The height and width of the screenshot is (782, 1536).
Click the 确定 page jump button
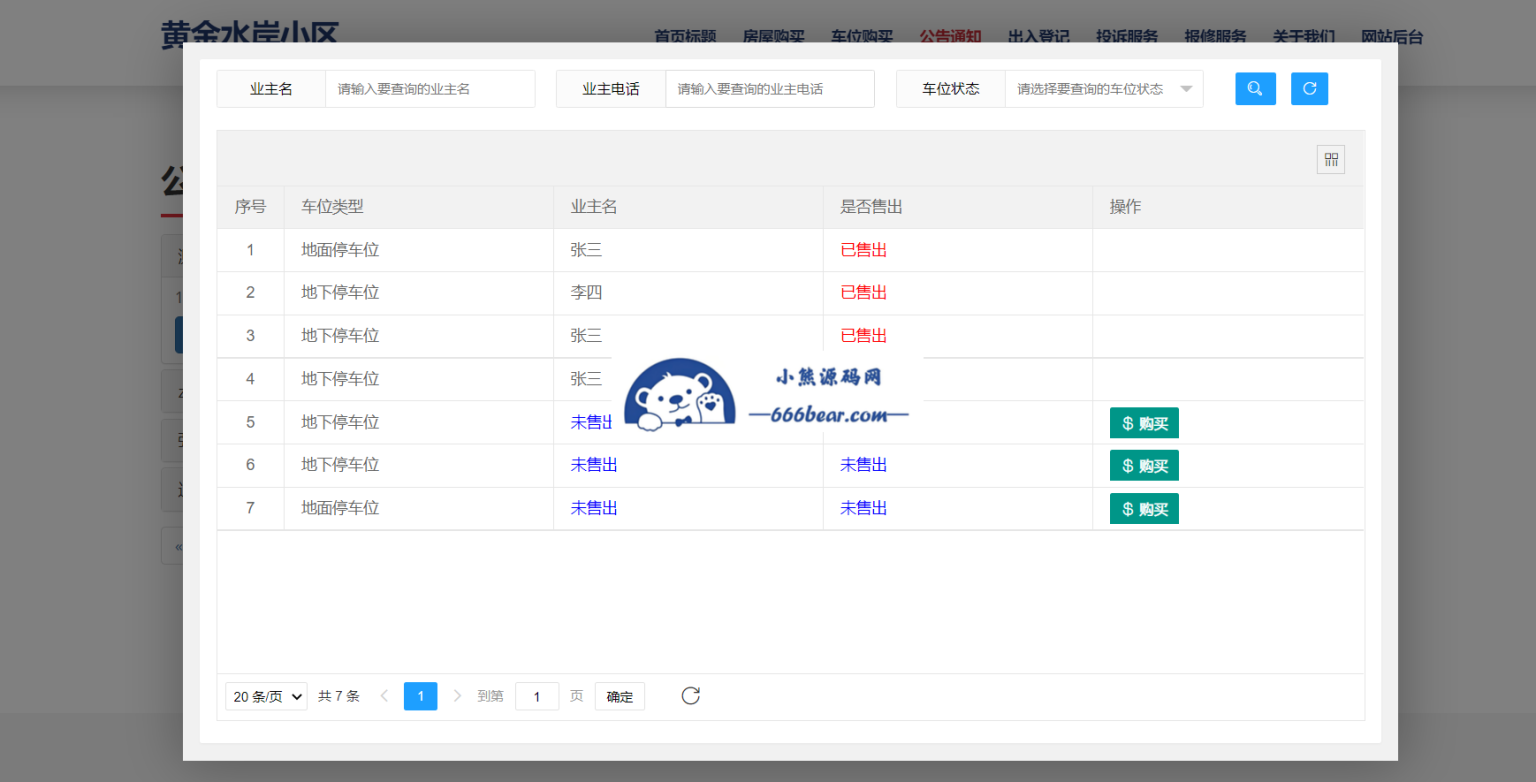[x=619, y=695]
